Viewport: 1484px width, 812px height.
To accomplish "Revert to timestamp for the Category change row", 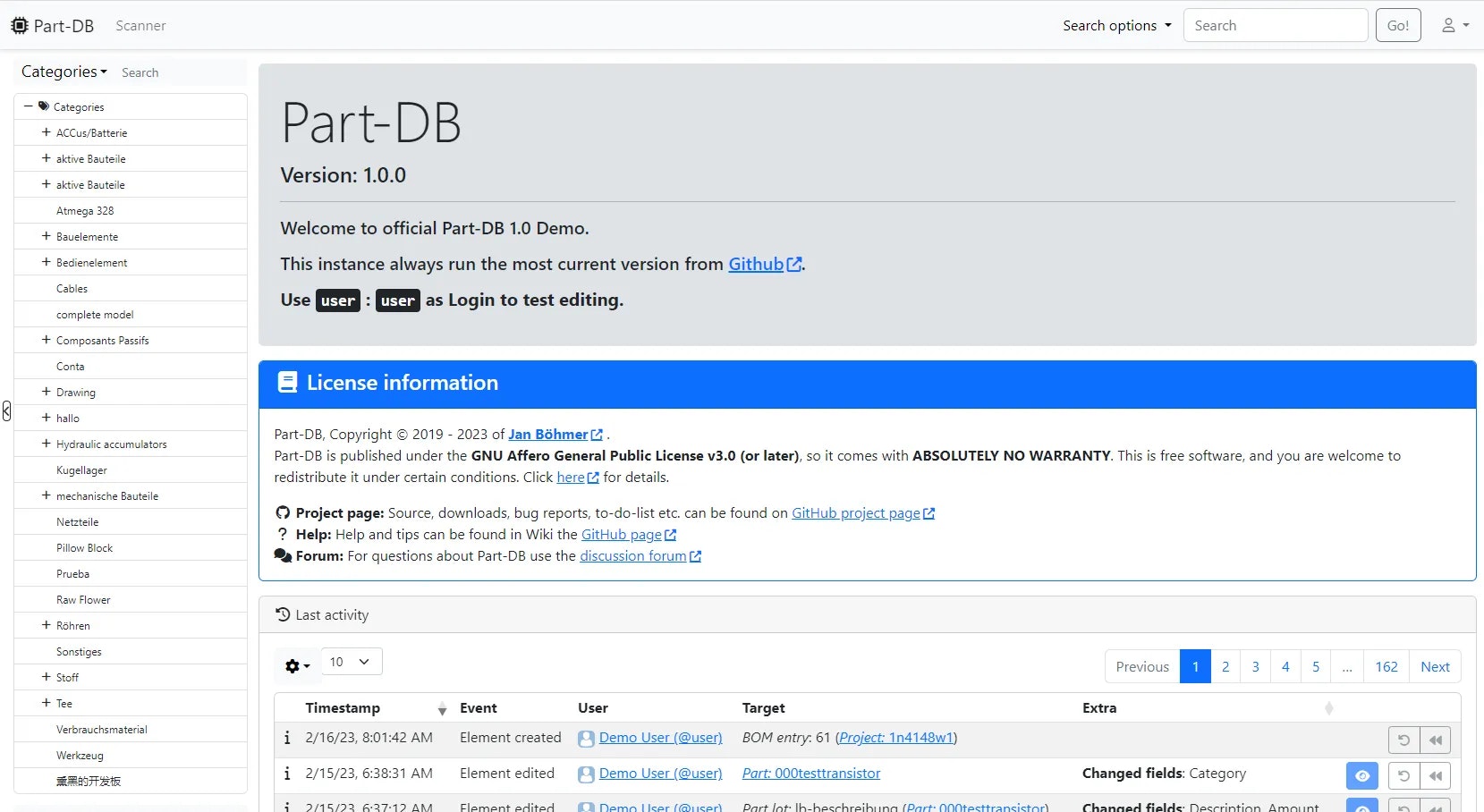I will pos(1435,775).
